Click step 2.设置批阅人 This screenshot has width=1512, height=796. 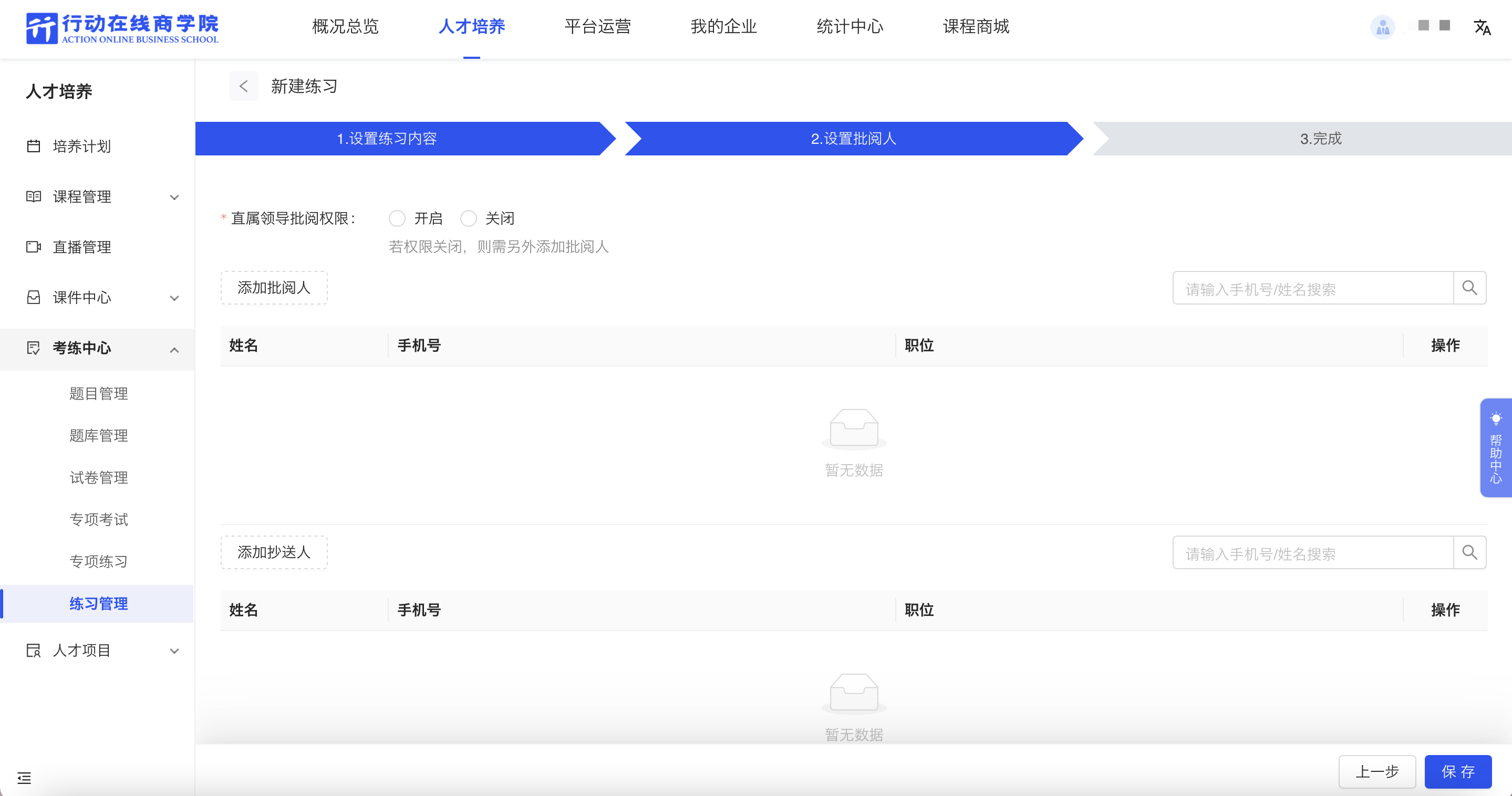853,139
